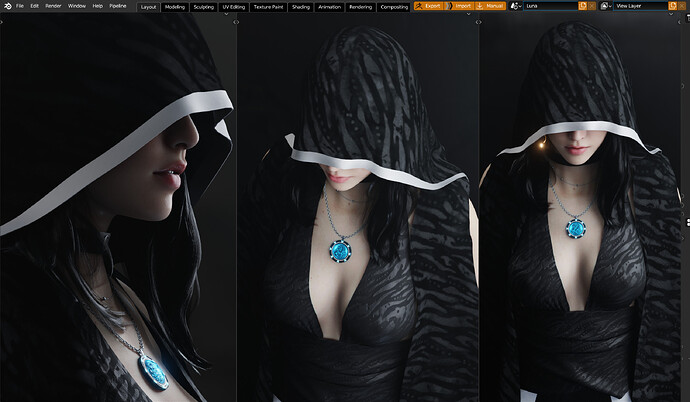The width and height of the screenshot is (690, 402).
Task: Click the left viewport with profile render
Action: 118,207
